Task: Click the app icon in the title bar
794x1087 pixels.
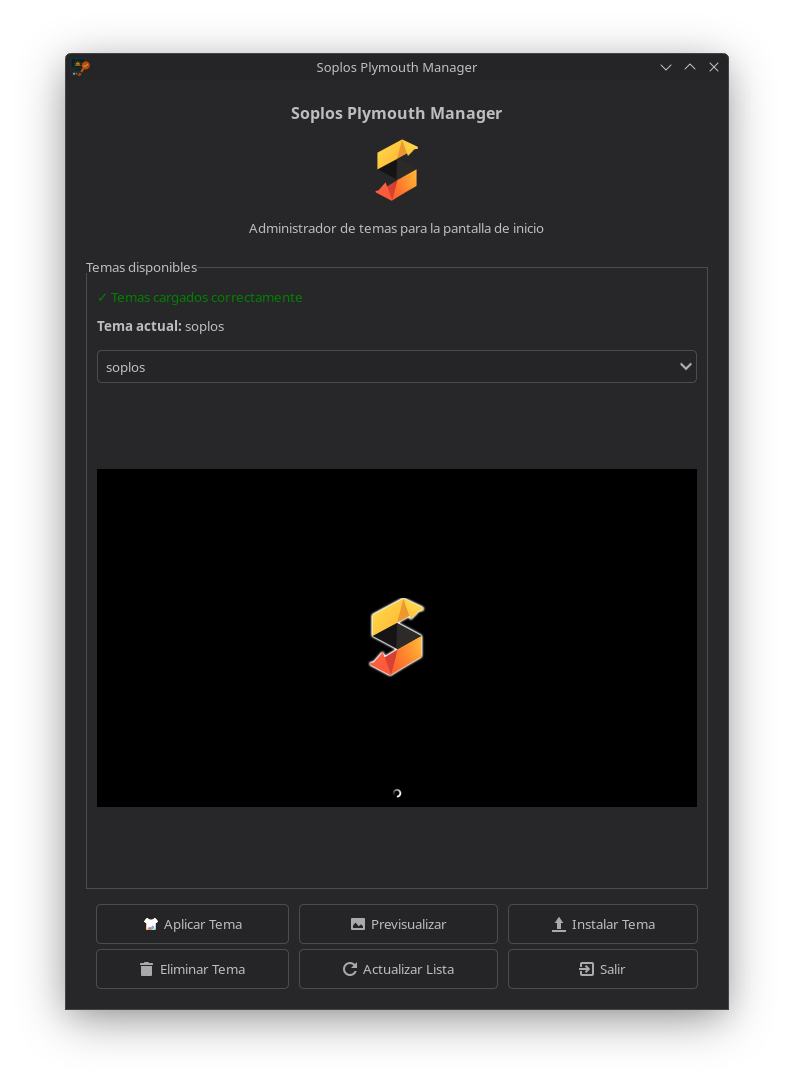Action: 81,67
